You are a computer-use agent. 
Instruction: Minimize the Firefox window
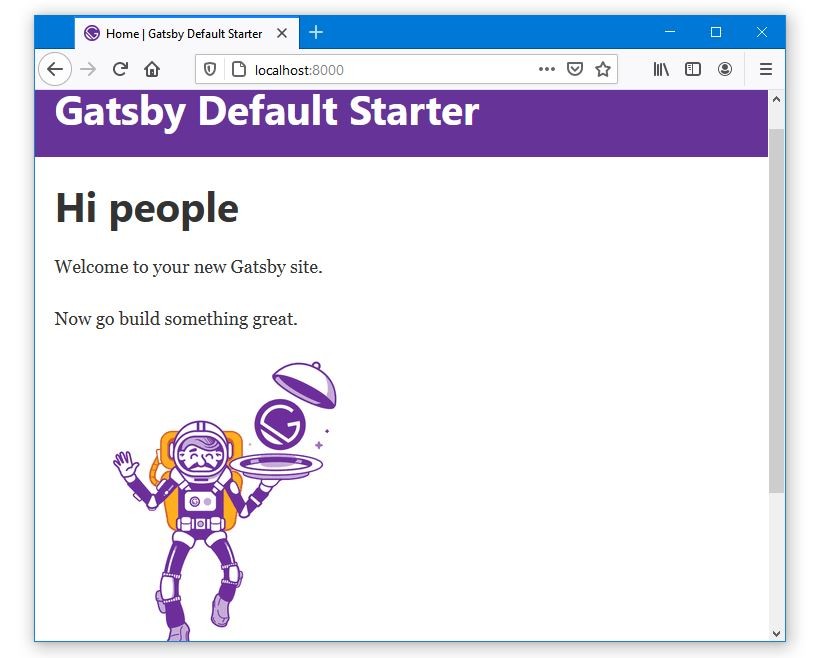pyautogui.click(x=670, y=32)
